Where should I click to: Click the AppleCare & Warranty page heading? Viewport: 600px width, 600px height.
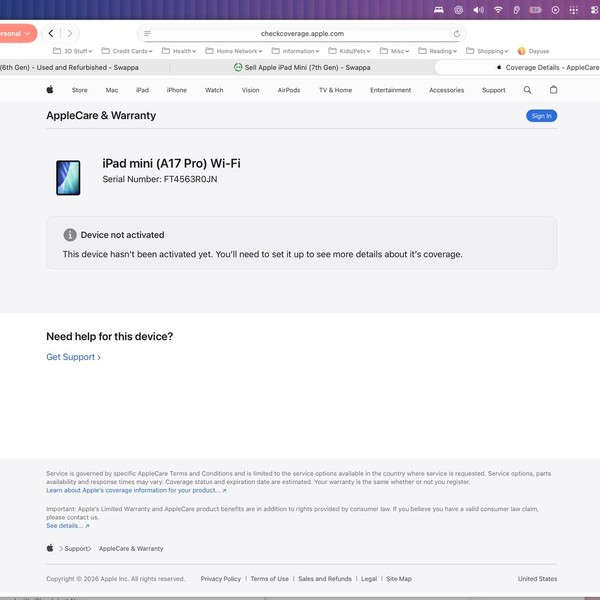(101, 116)
